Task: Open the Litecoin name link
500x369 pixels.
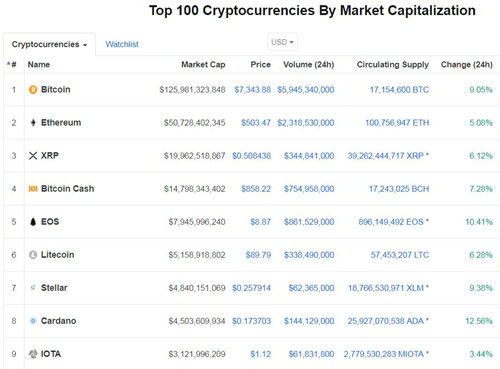Action: coord(57,255)
